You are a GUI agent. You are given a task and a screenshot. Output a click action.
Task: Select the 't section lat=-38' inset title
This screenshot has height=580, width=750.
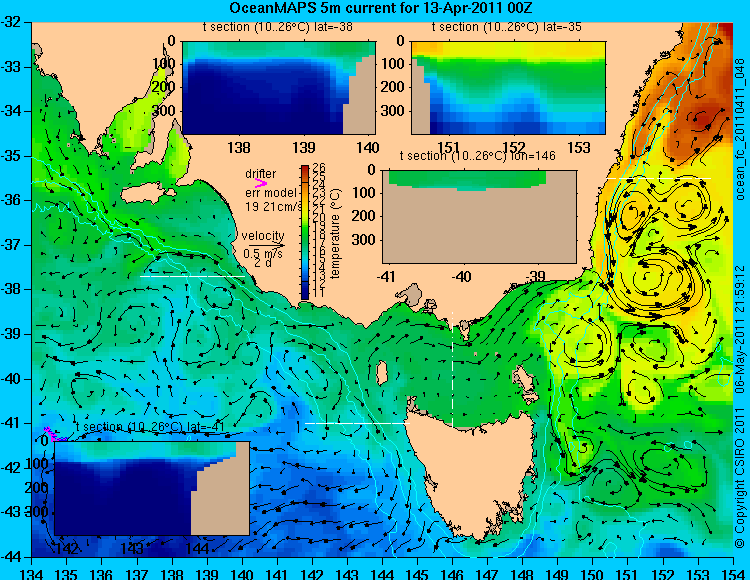point(277,27)
